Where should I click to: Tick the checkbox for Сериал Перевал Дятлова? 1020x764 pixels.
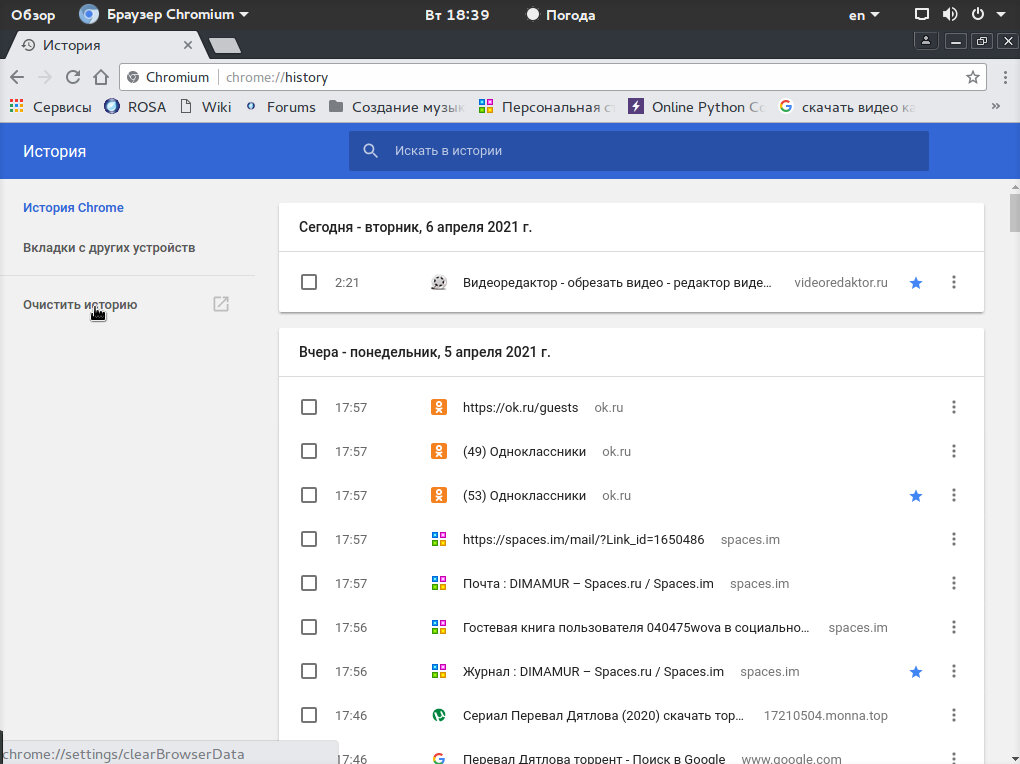(x=309, y=715)
